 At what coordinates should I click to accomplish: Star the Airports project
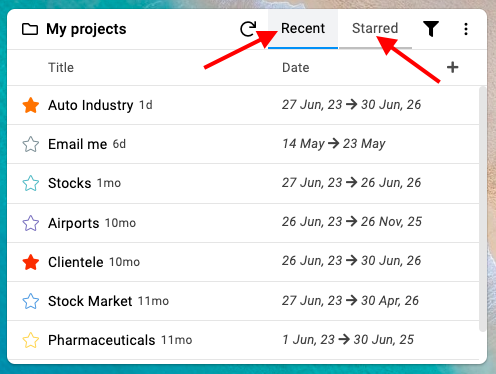(31, 223)
